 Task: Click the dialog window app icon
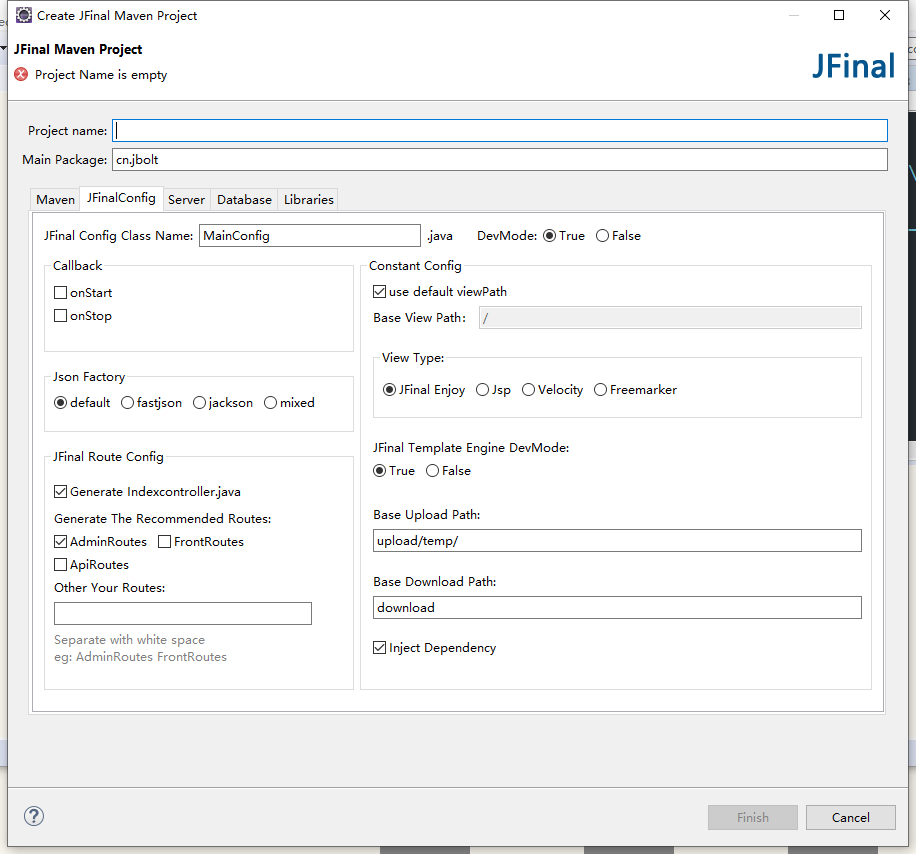point(24,15)
